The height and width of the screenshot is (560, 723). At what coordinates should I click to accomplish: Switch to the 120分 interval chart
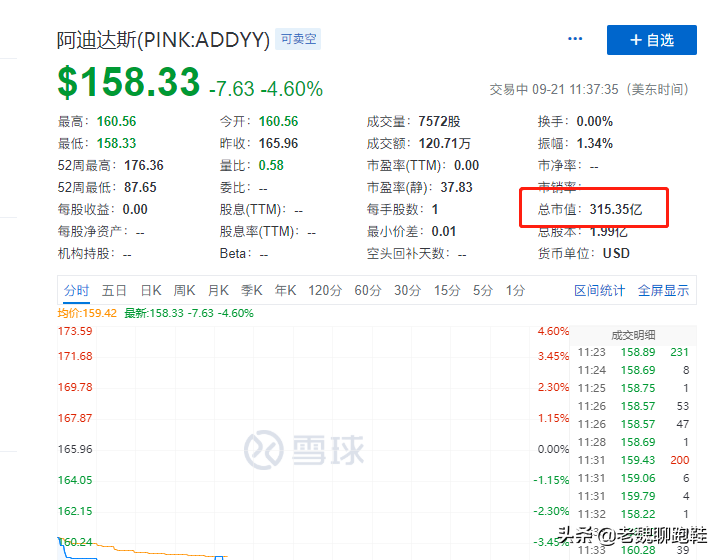click(325, 290)
